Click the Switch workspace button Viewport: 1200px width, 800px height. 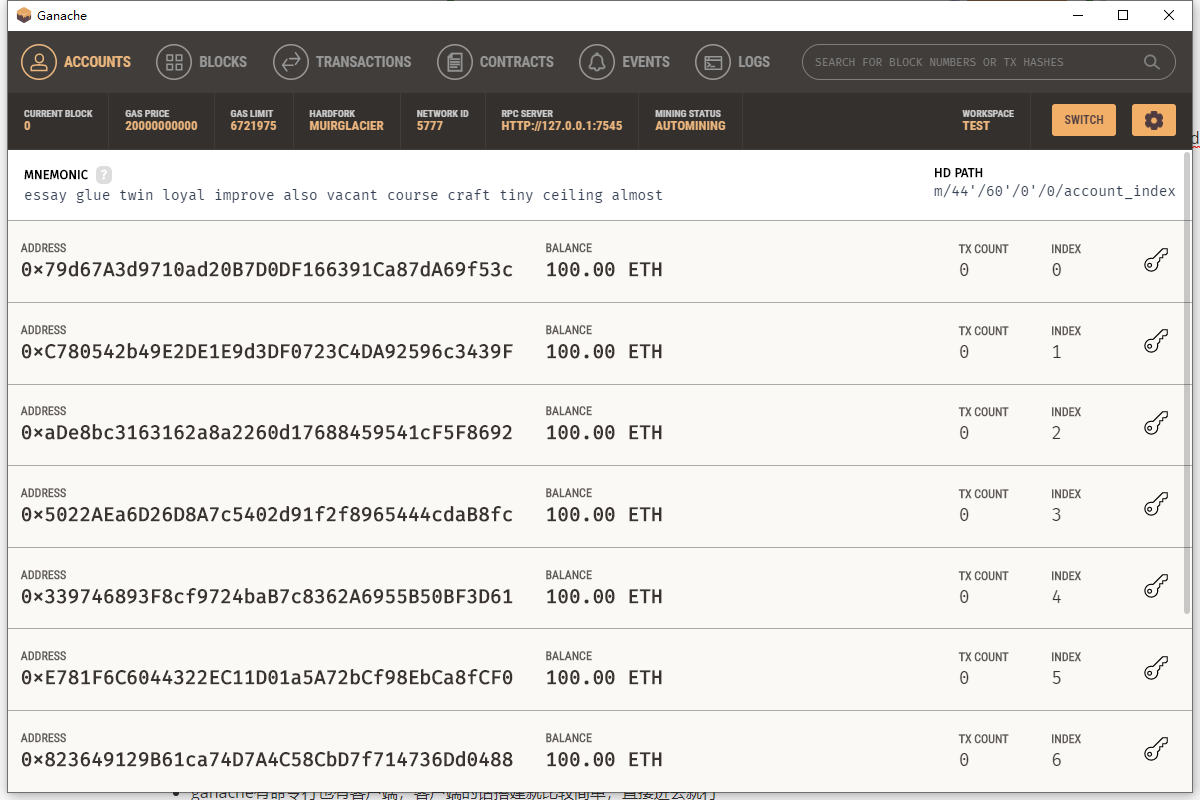[x=1084, y=120]
